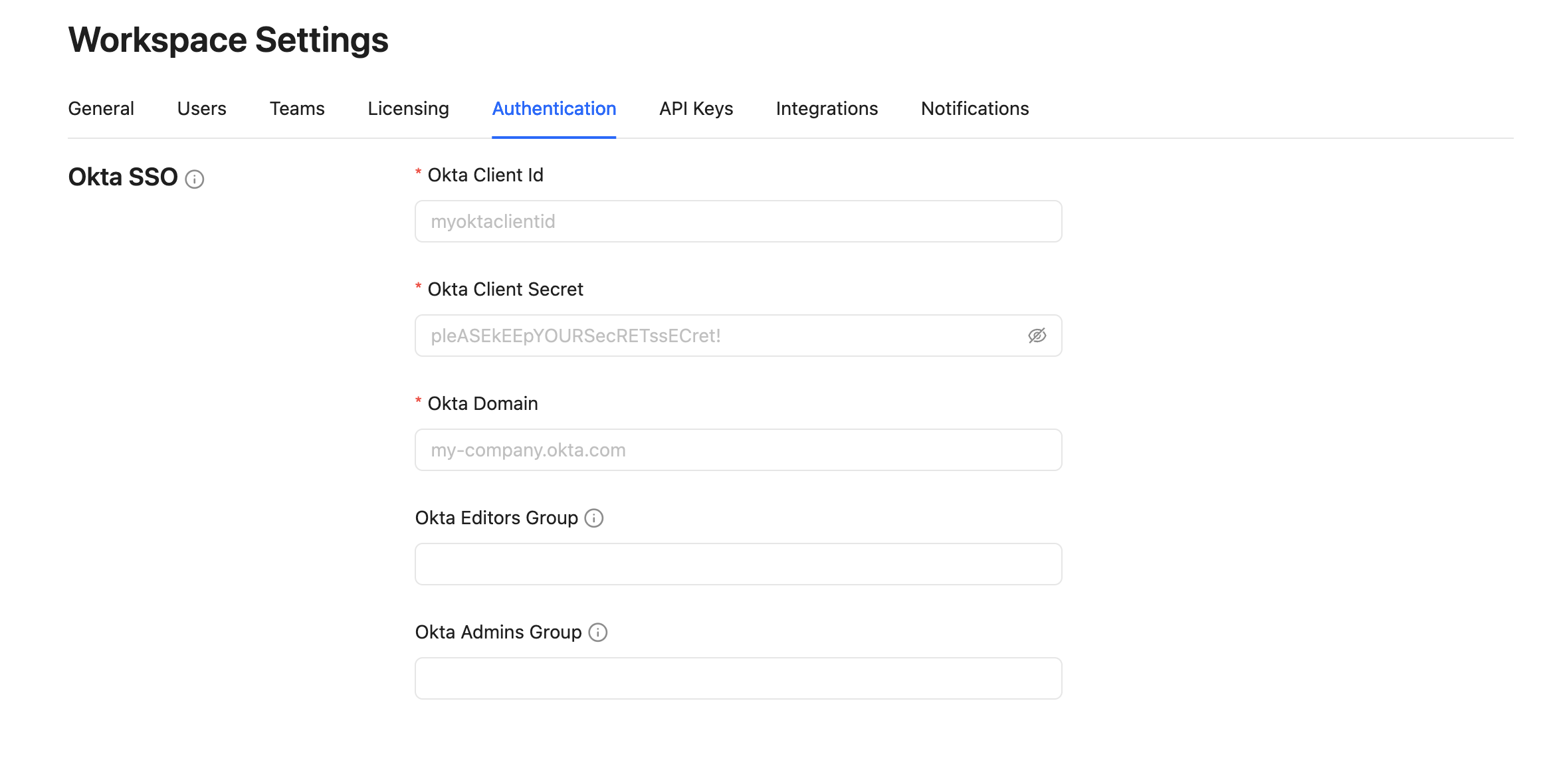Click the Workspace Settings heading
1551x784 pixels.
pyautogui.click(x=228, y=40)
